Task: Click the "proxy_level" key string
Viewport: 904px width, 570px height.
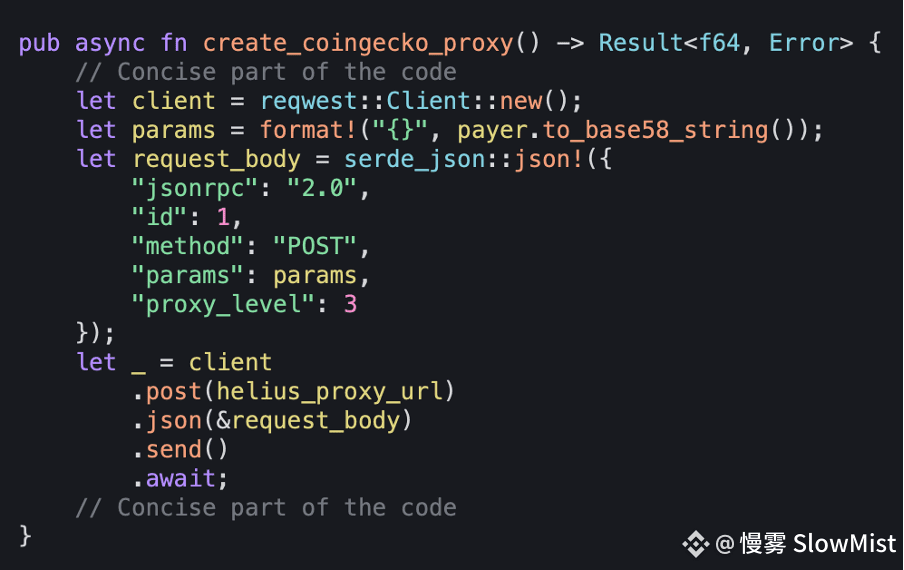Action: (223, 305)
